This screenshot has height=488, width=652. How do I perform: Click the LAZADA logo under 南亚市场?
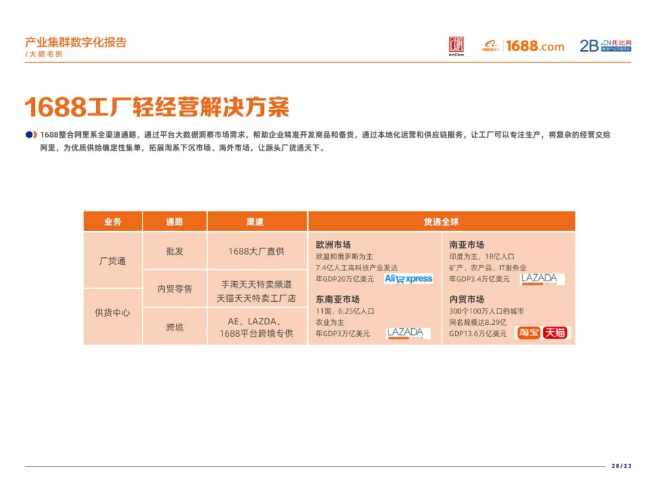(541, 279)
